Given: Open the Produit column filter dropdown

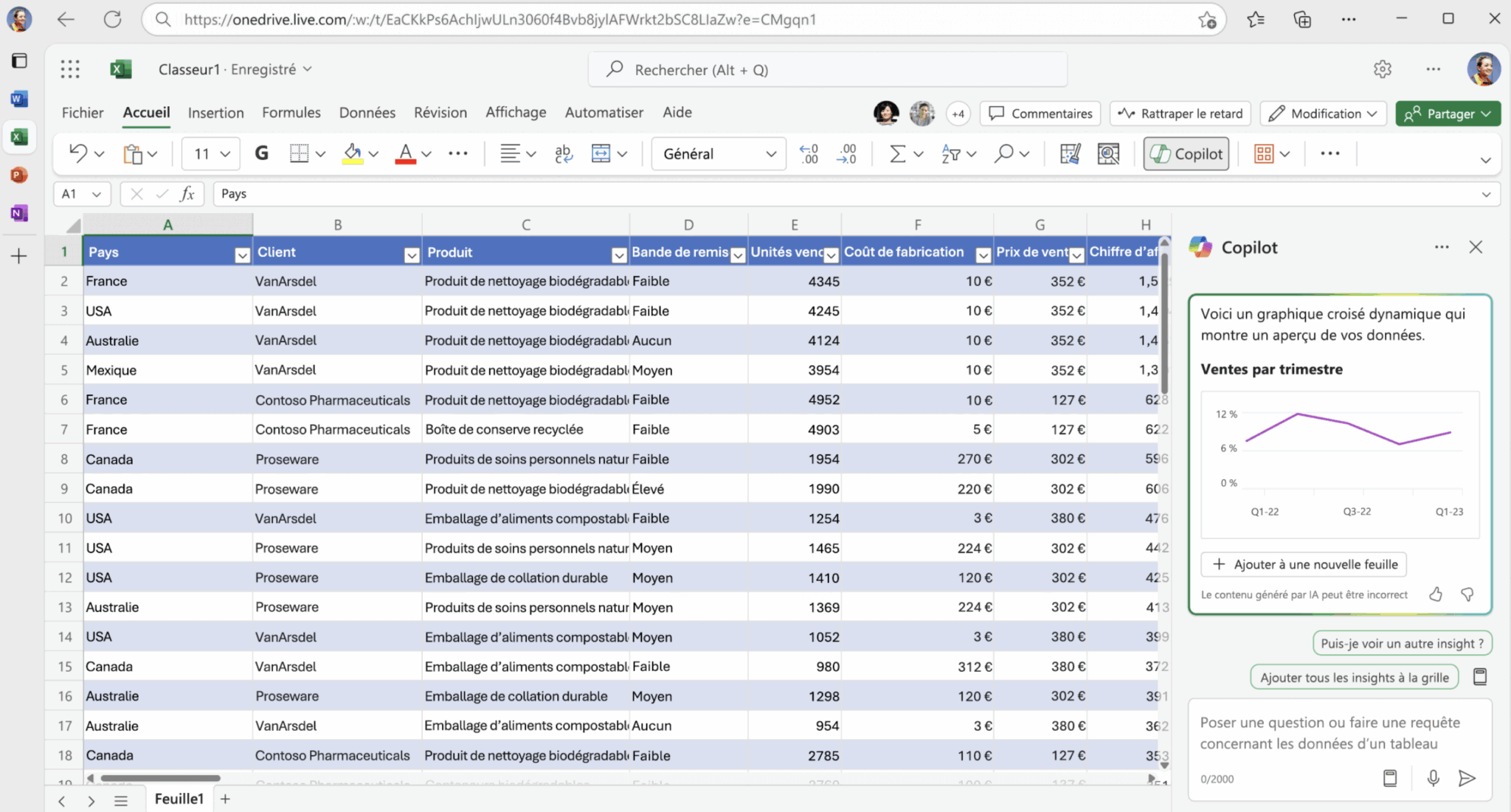Looking at the screenshot, I should click(x=619, y=255).
